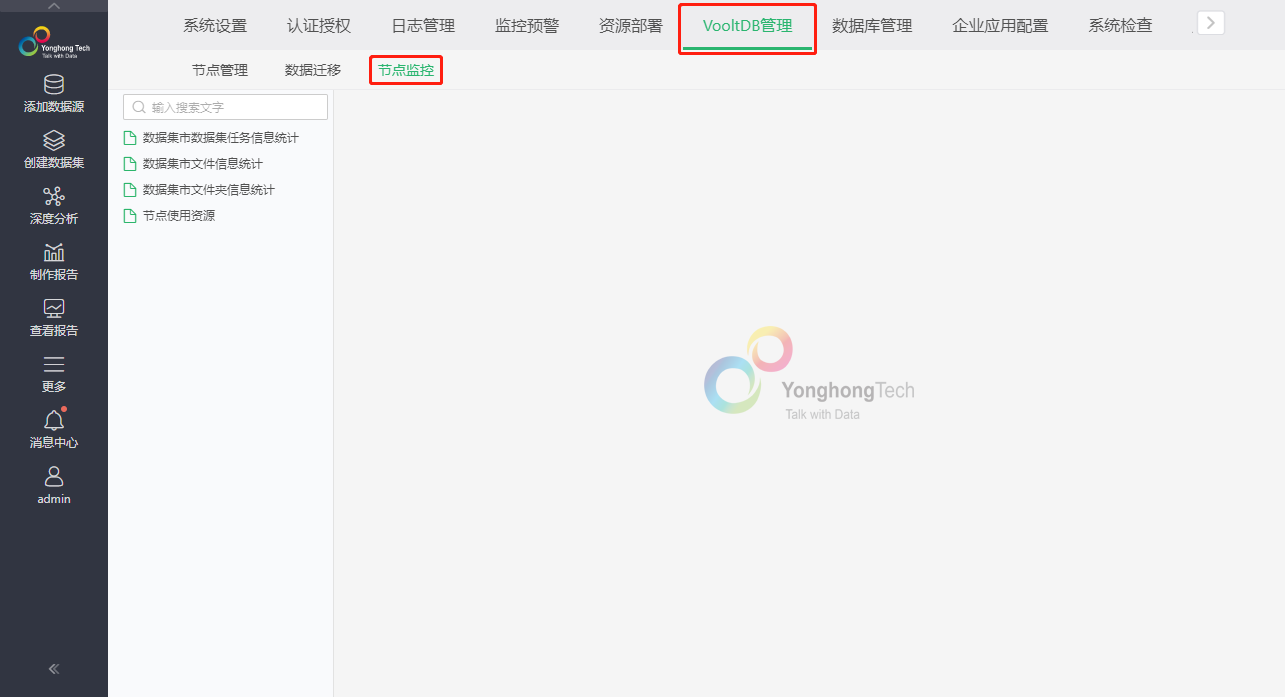Open 数据集市文件信息统计 report
Screen dimensions: 1285x697
[x=202, y=164]
